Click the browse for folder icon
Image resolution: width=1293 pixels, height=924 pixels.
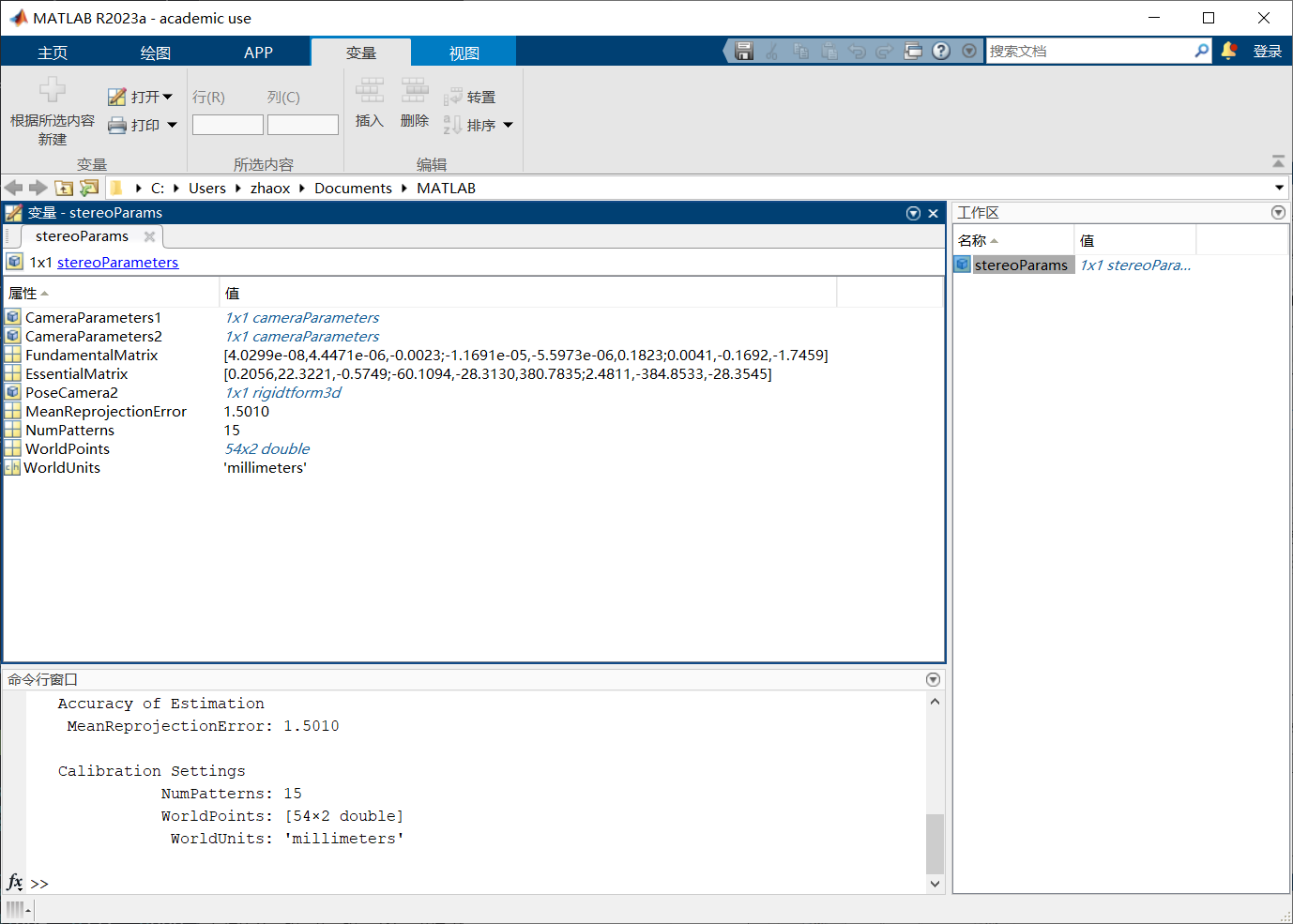(89, 188)
